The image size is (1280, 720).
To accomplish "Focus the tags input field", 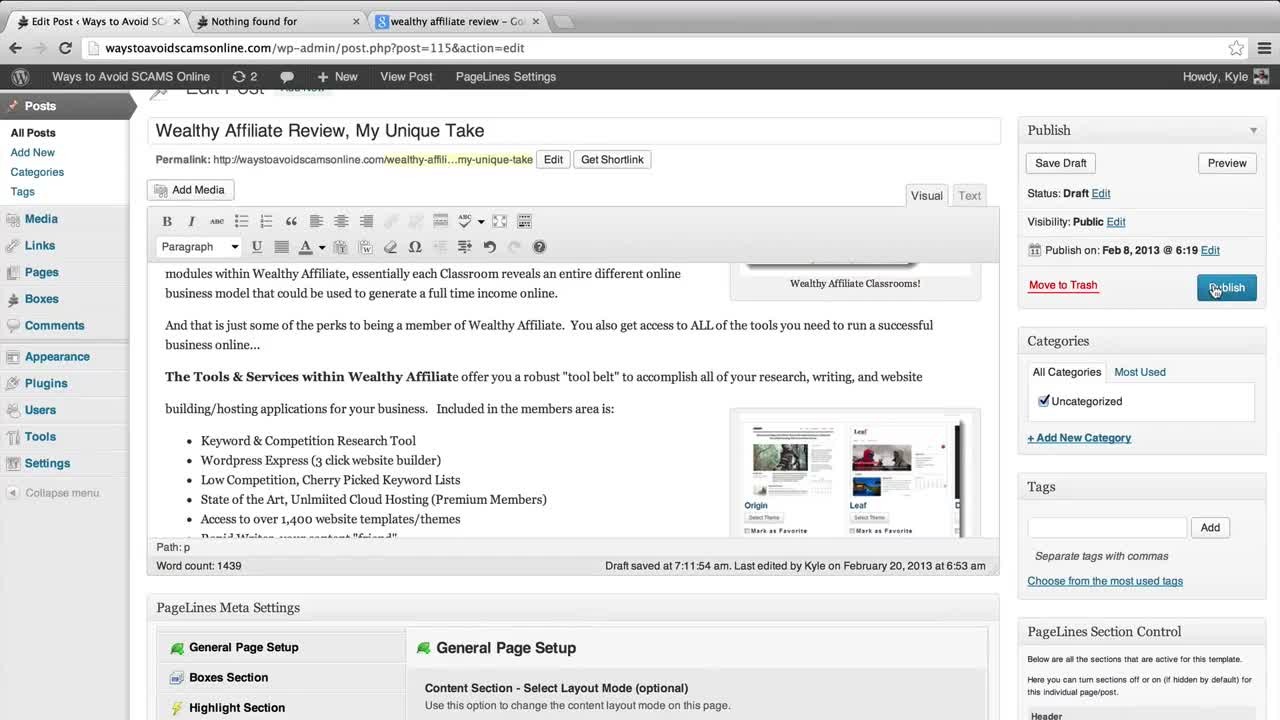I will 1107,527.
